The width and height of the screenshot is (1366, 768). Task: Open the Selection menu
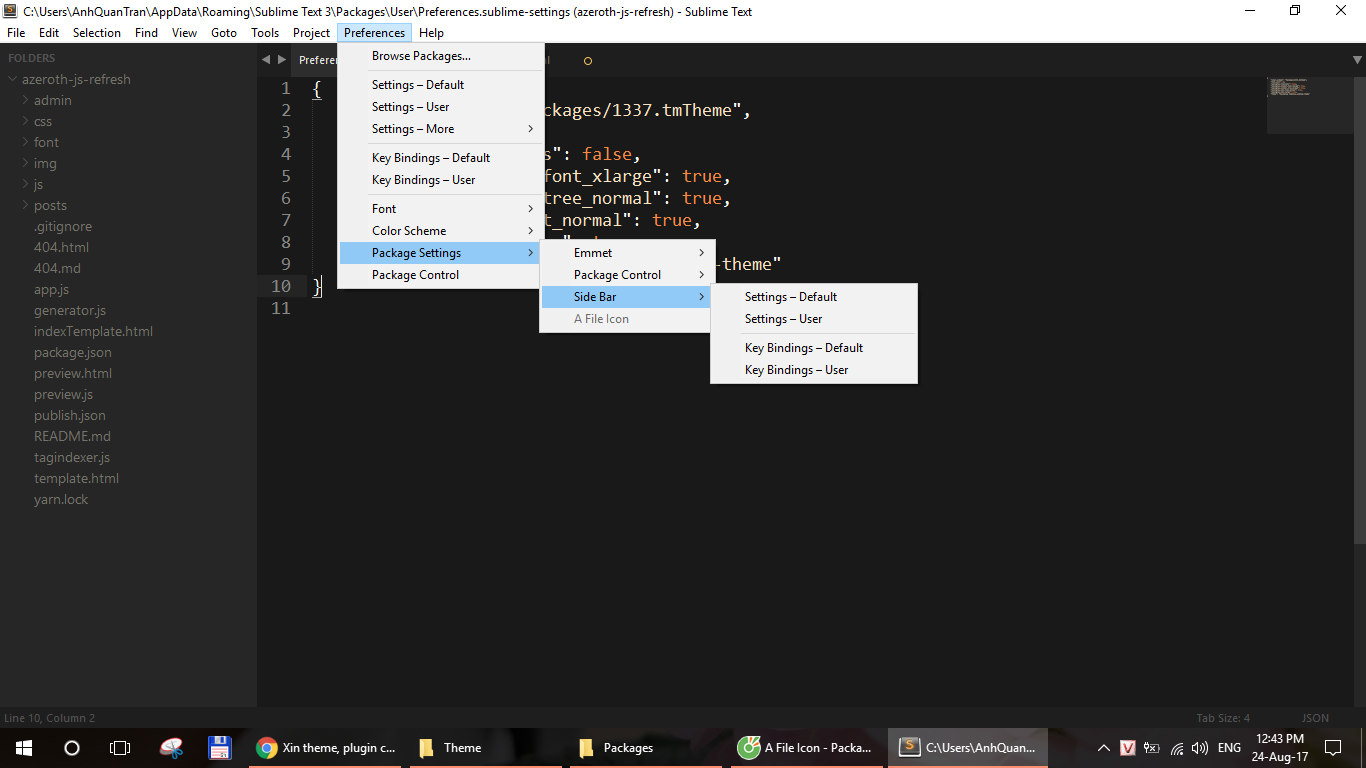tap(97, 33)
